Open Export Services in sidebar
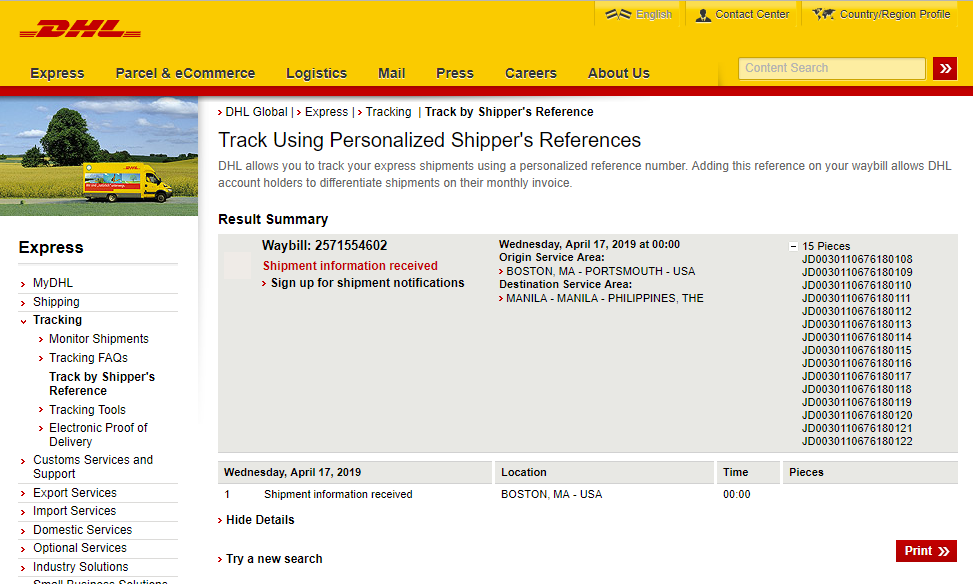The height and width of the screenshot is (584, 973). point(74,493)
